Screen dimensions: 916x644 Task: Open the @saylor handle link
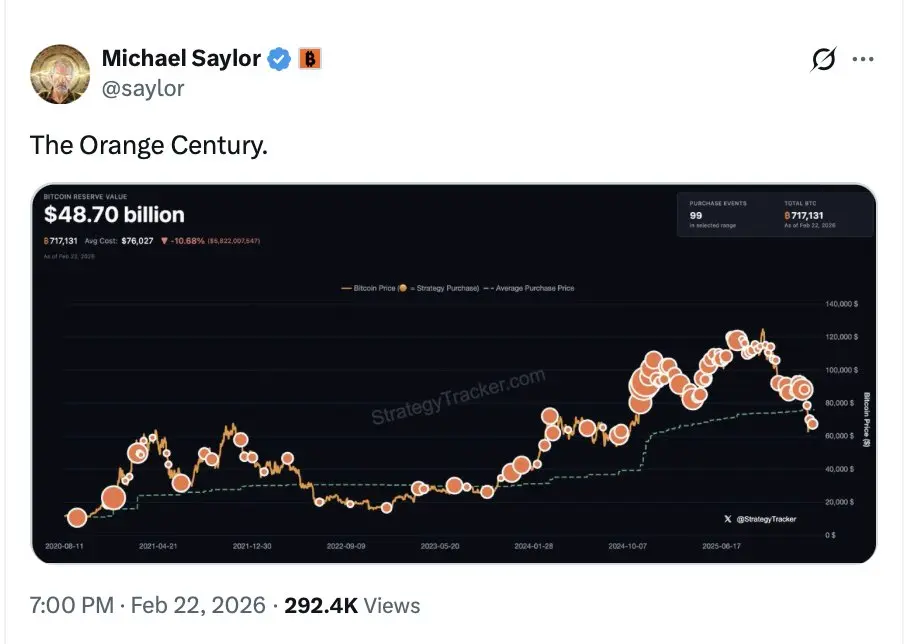[x=143, y=88]
